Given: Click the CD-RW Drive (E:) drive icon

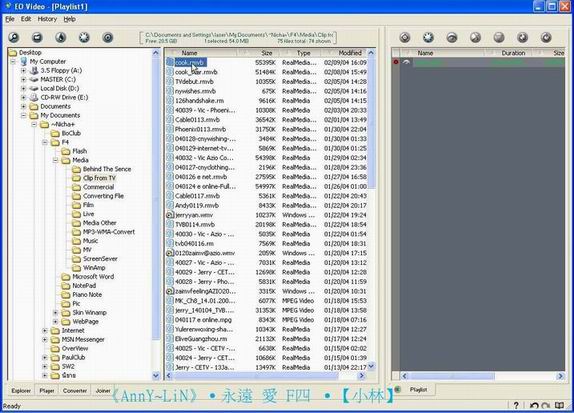Looking at the screenshot, I should (x=34, y=97).
